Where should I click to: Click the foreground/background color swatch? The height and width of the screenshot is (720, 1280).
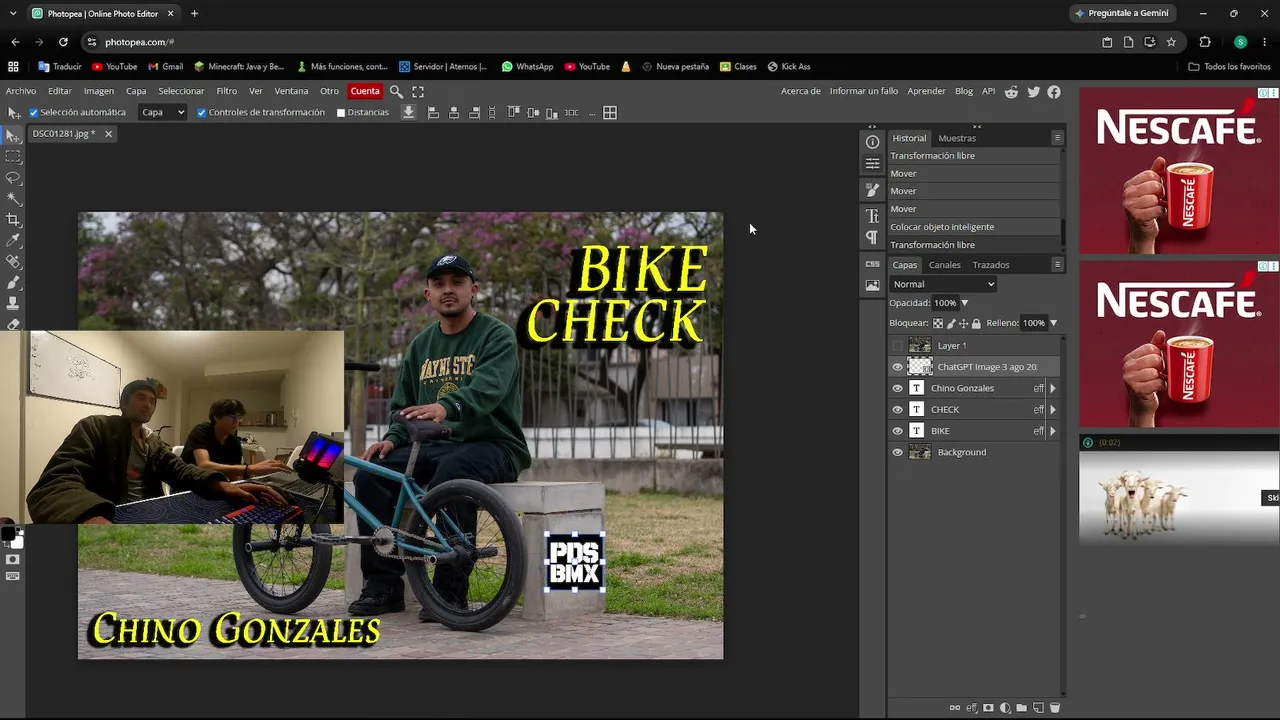click(x=12, y=536)
